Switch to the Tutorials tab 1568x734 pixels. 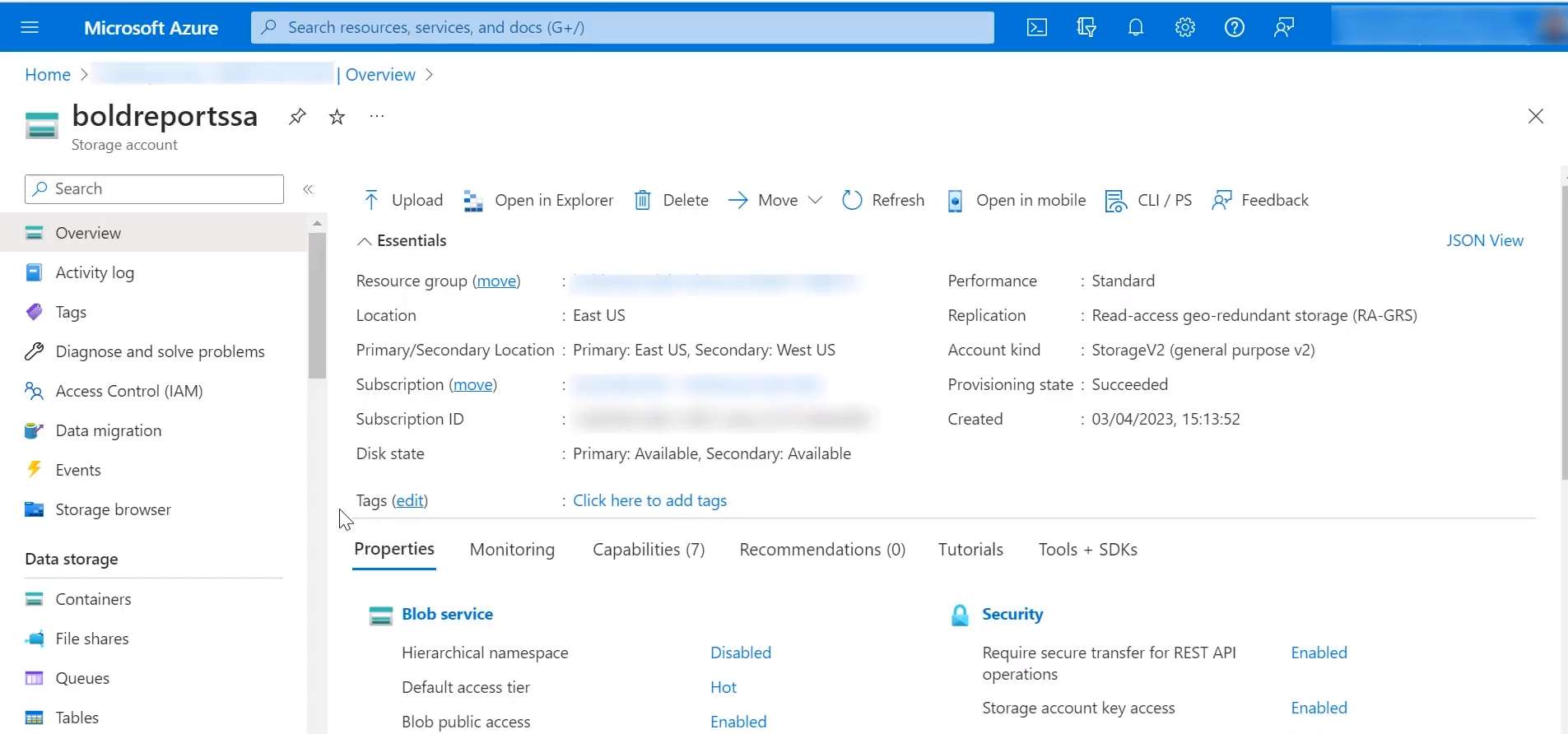[970, 550]
